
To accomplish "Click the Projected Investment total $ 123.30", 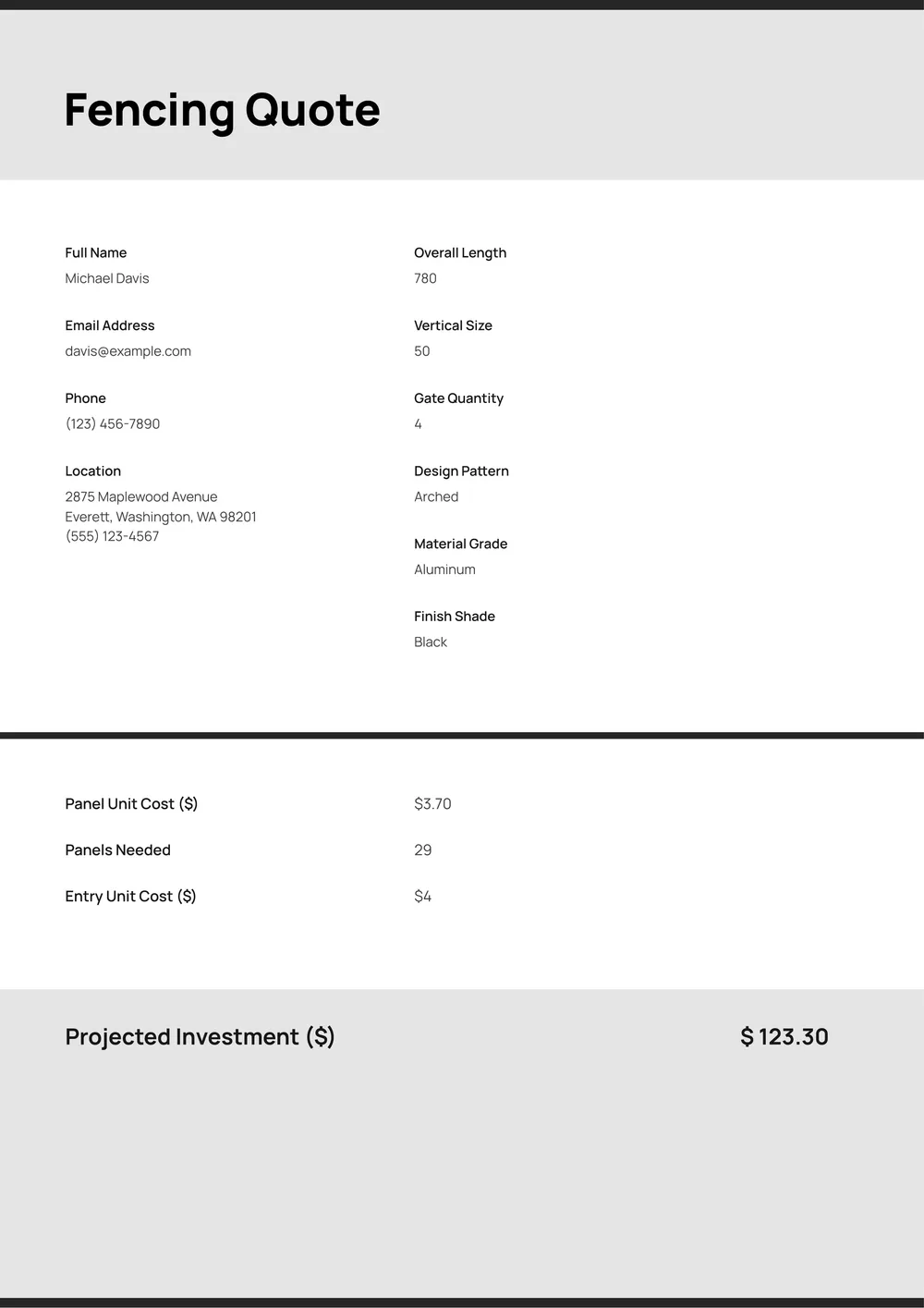I will point(784,1037).
